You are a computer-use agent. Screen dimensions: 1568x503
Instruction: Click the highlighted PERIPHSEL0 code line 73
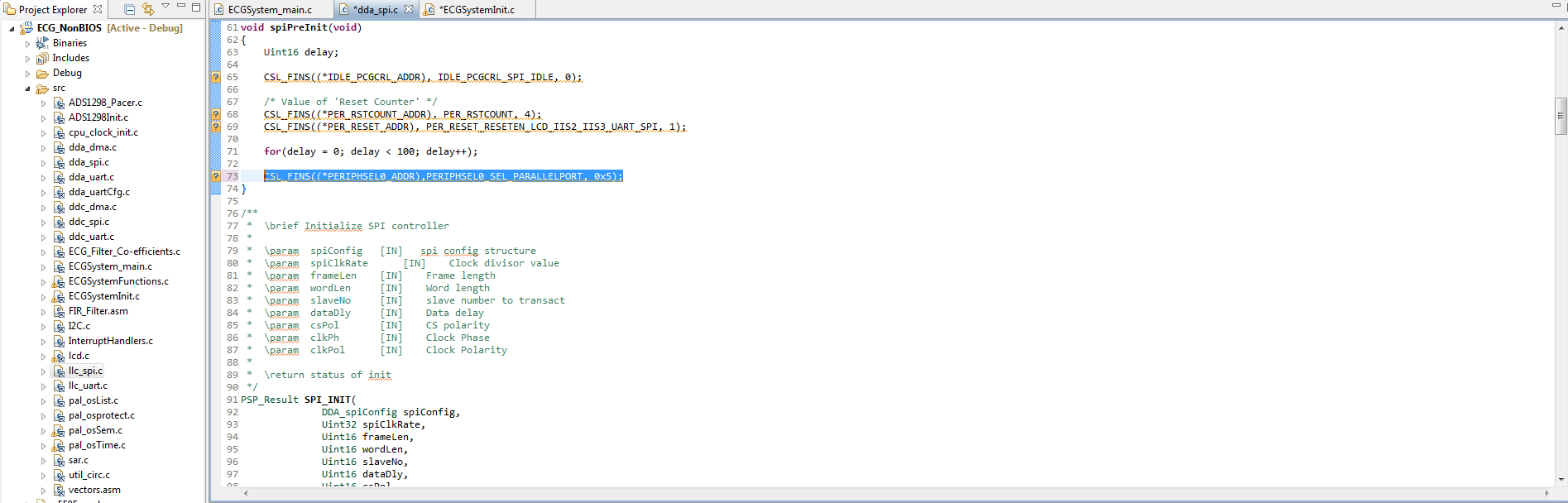(x=444, y=176)
